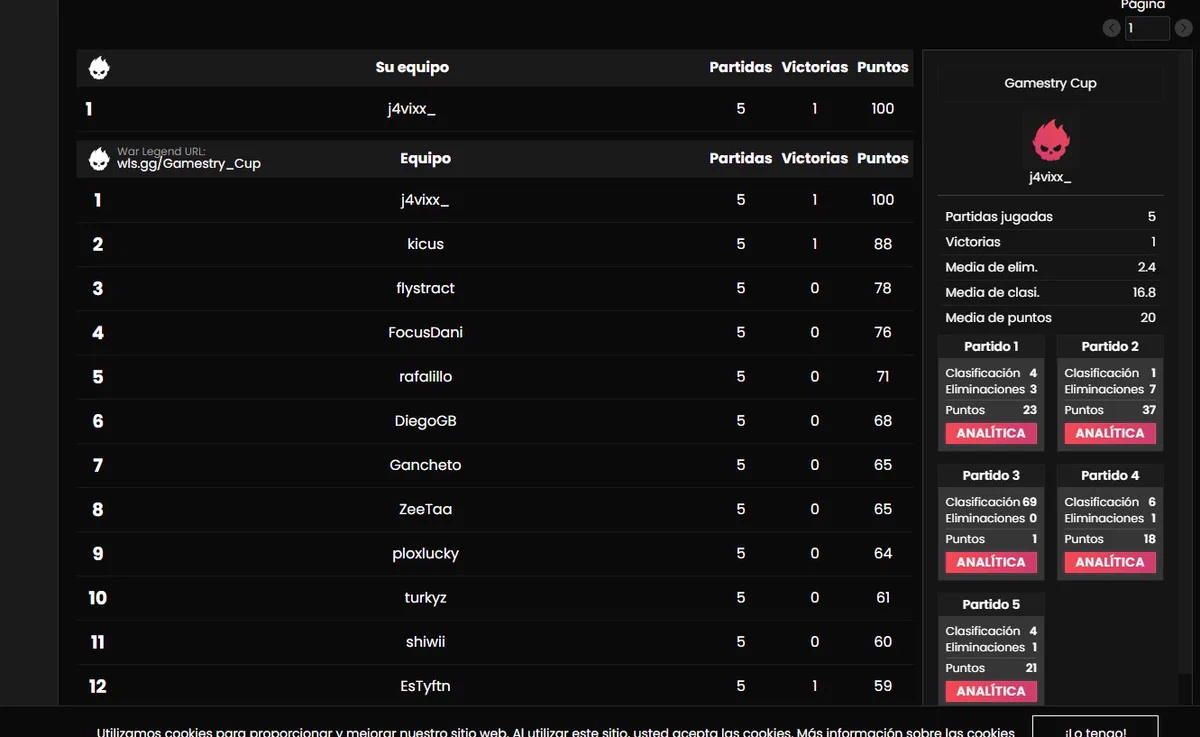1200x737 pixels.
Task: Open ANALÍTICA for Partido 4
Action: tap(1110, 562)
